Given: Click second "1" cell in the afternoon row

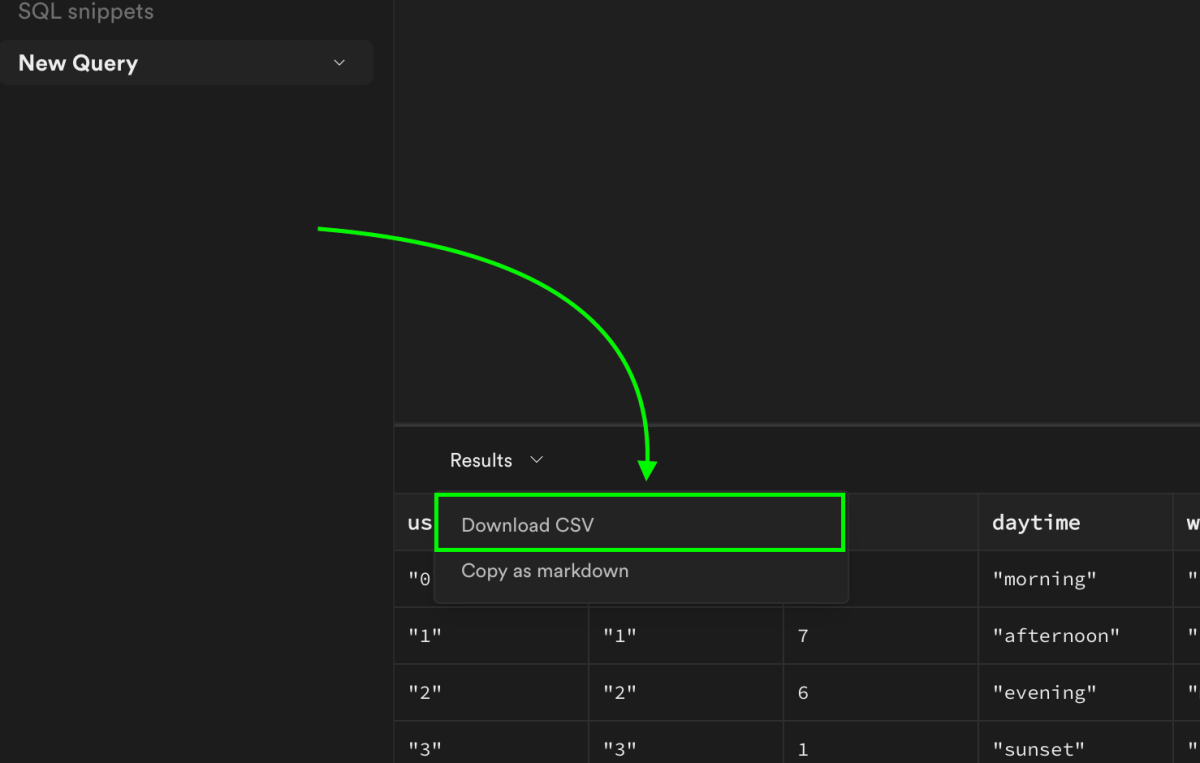Looking at the screenshot, I should click(686, 636).
